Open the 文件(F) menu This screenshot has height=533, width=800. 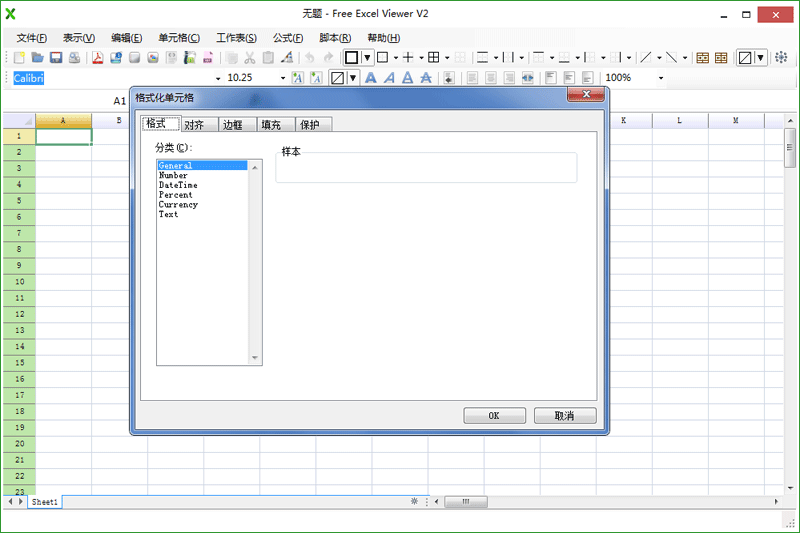tap(32, 38)
